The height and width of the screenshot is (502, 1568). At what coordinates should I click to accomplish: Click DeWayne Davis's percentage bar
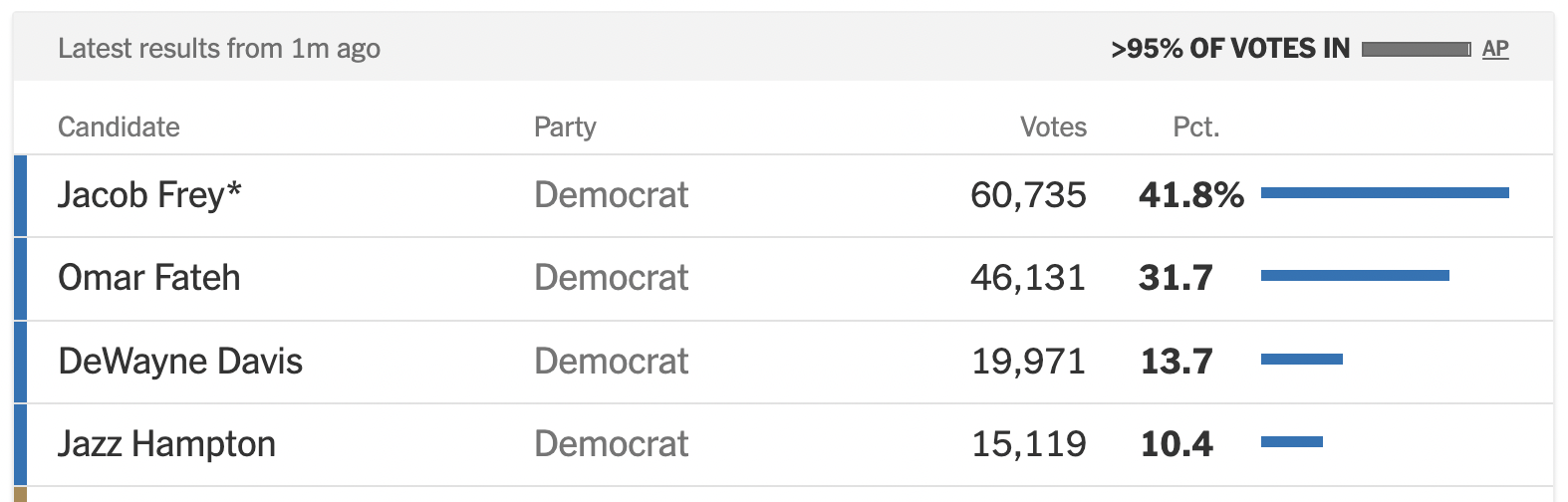[1302, 359]
